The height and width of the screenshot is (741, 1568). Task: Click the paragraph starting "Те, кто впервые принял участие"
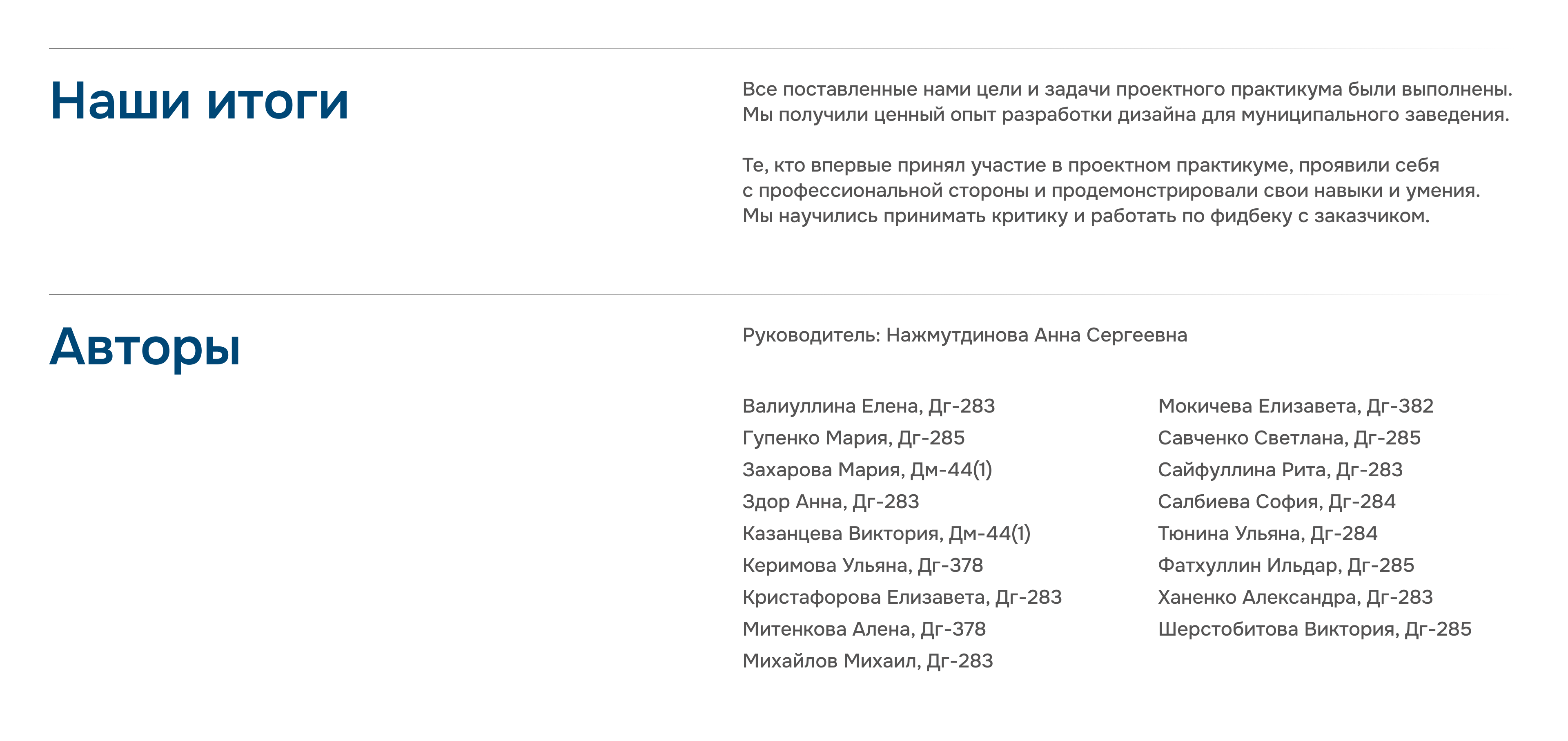coord(1111,190)
